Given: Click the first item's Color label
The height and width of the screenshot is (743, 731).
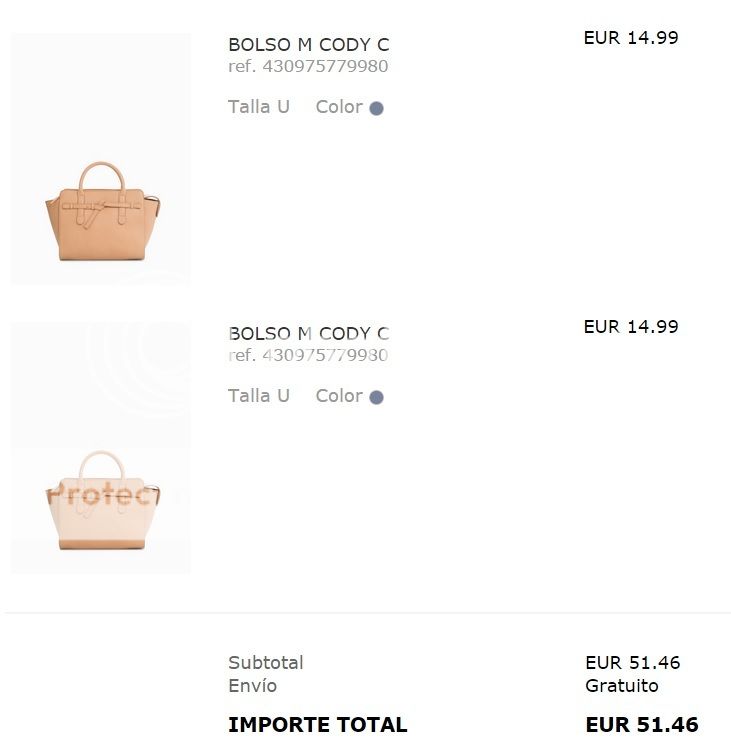Looking at the screenshot, I should pyautogui.click(x=338, y=107).
